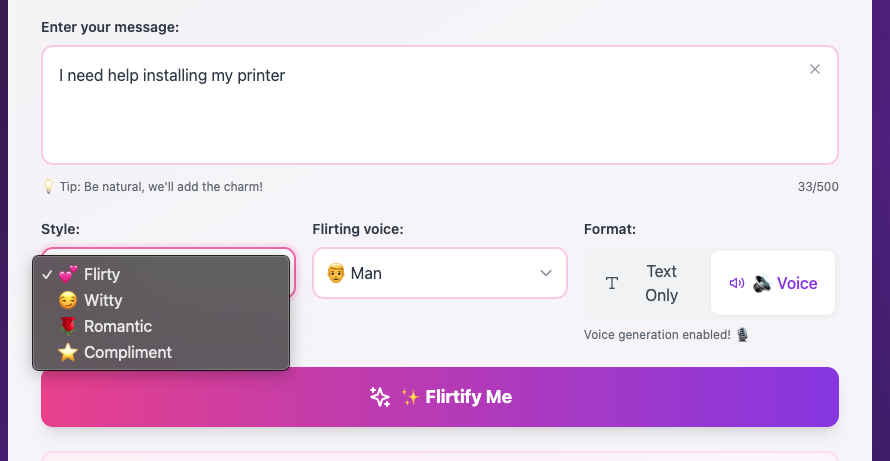
Task: Click the Format label
Action: (x=610, y=229)
